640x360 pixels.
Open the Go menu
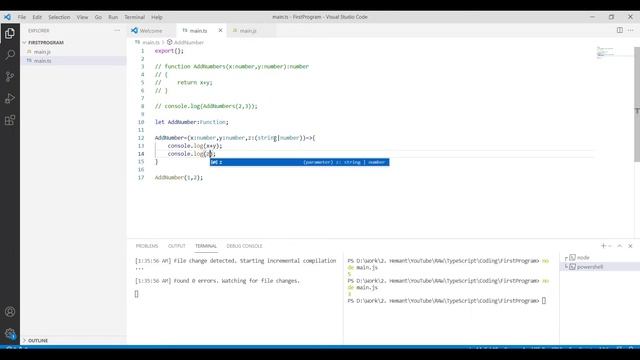point(98,17)
